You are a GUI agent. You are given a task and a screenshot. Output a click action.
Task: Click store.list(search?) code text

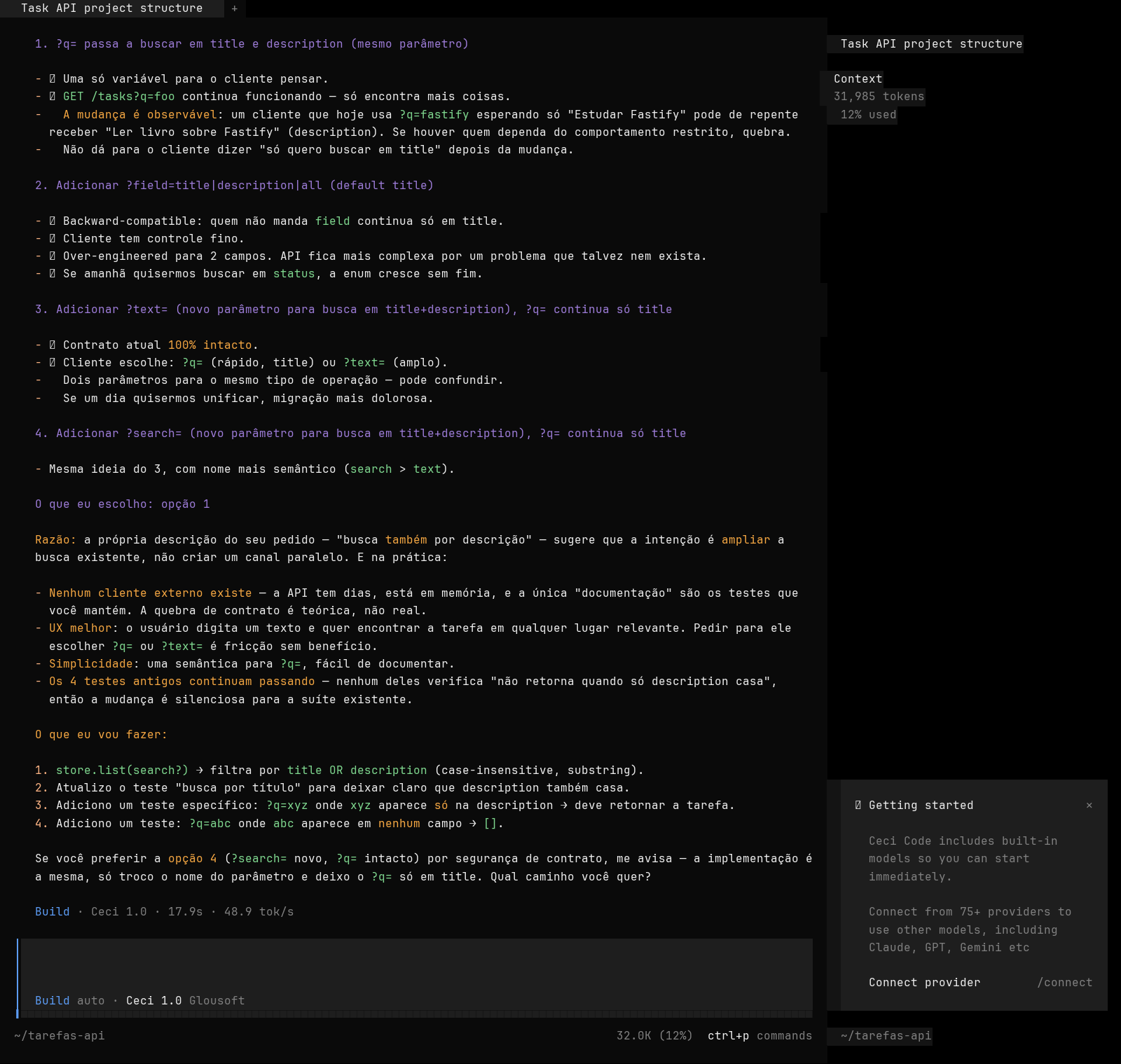[123, 771]
